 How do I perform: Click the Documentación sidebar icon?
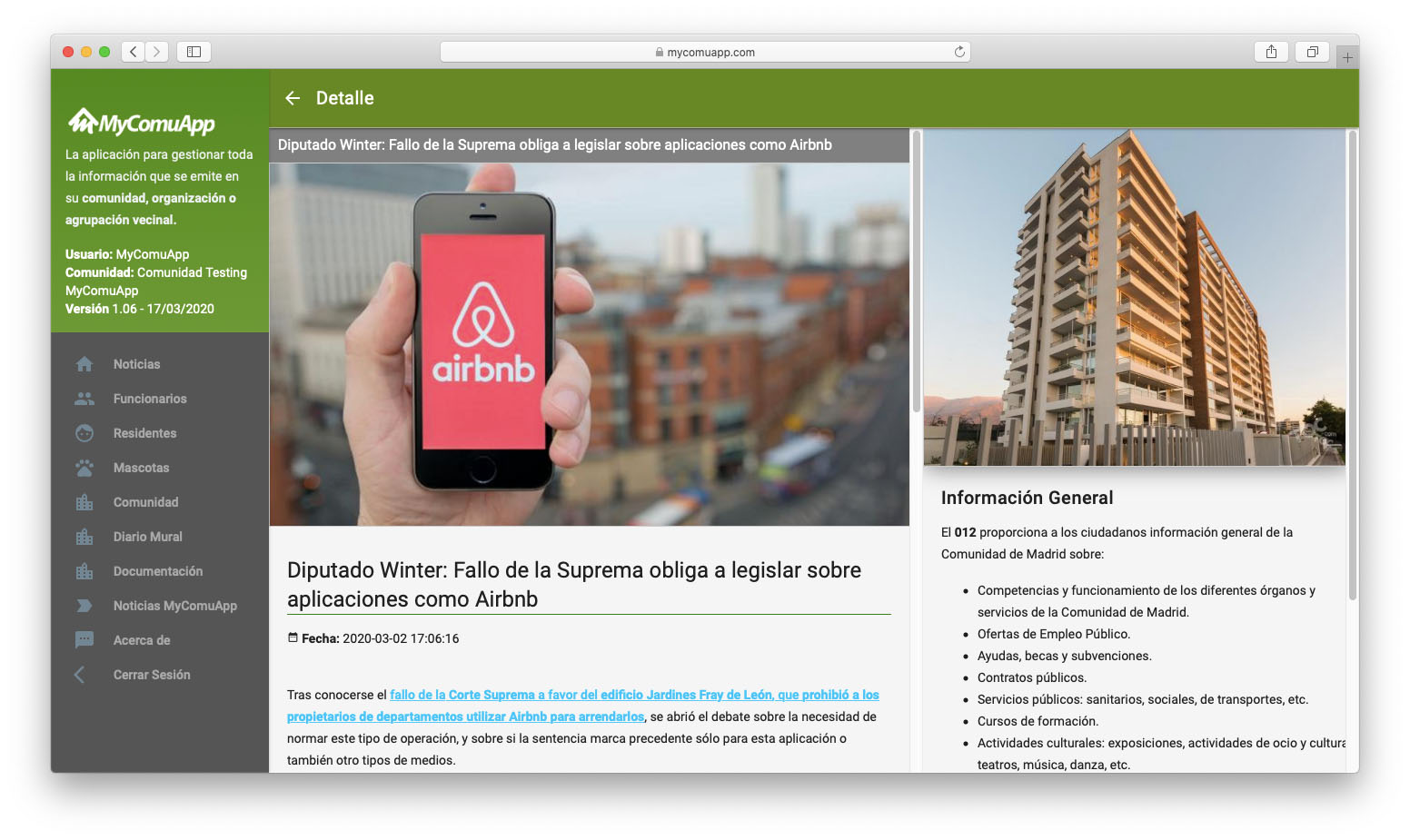pos(84,570)
